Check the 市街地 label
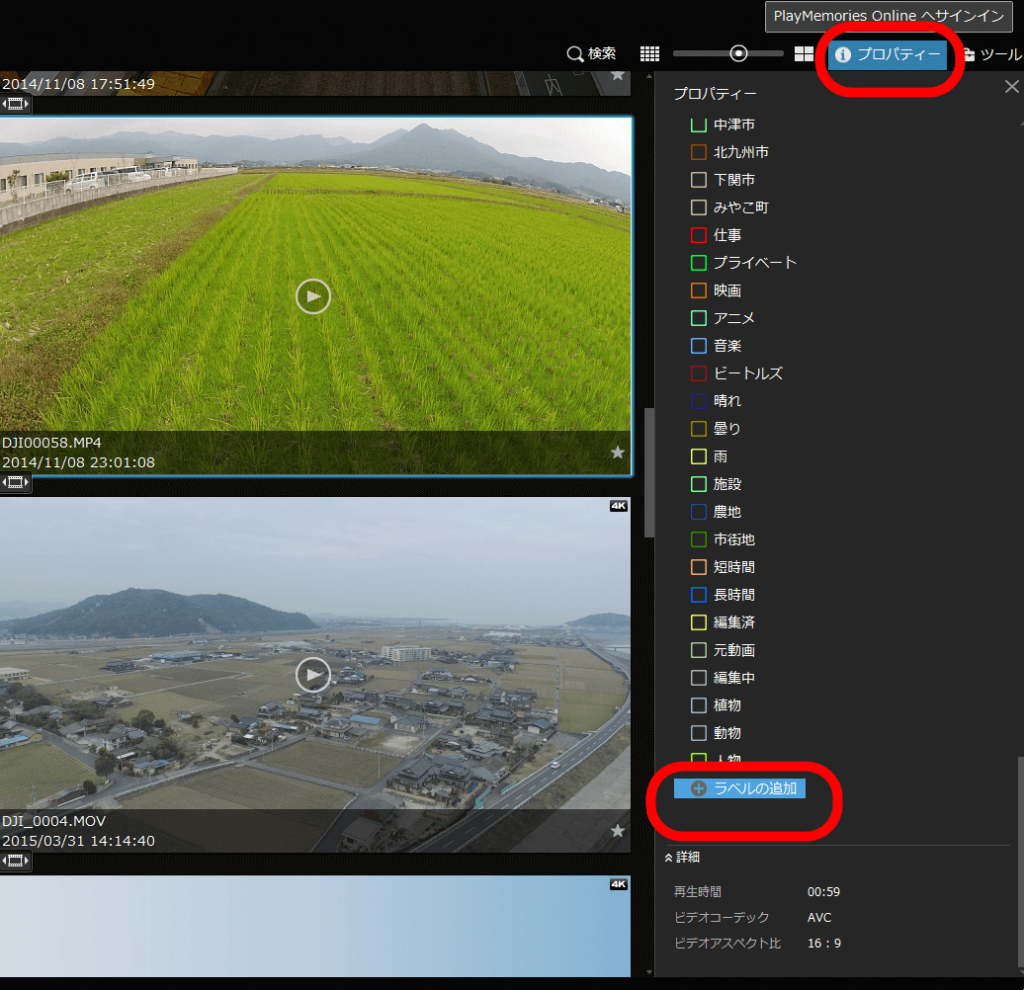Viewport: 1024px width, 990px height. tap(698, 539)
